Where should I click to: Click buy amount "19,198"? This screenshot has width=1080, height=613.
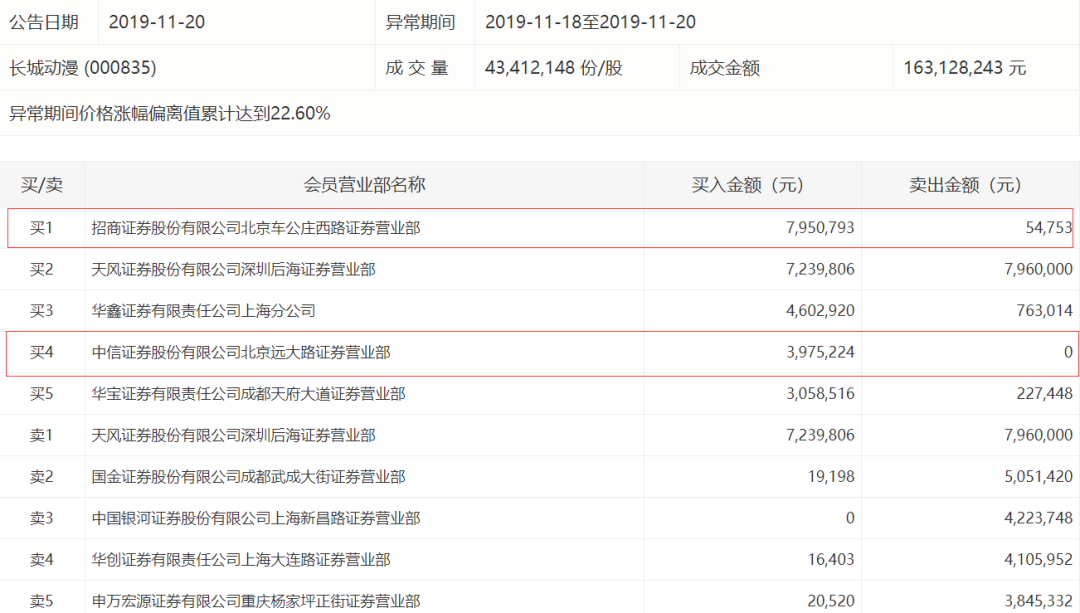(831, 477)
